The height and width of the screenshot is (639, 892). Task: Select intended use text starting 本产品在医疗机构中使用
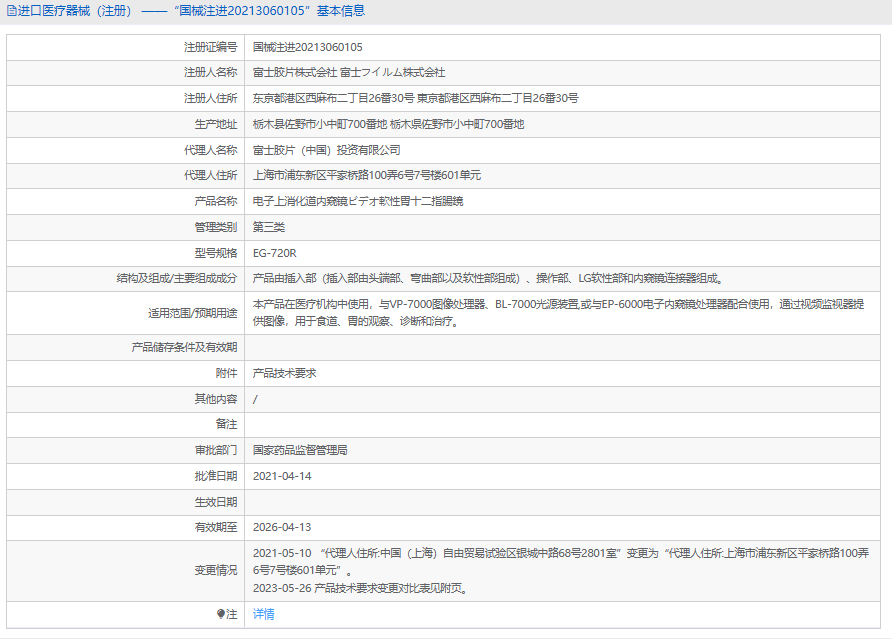click(559, 313)
